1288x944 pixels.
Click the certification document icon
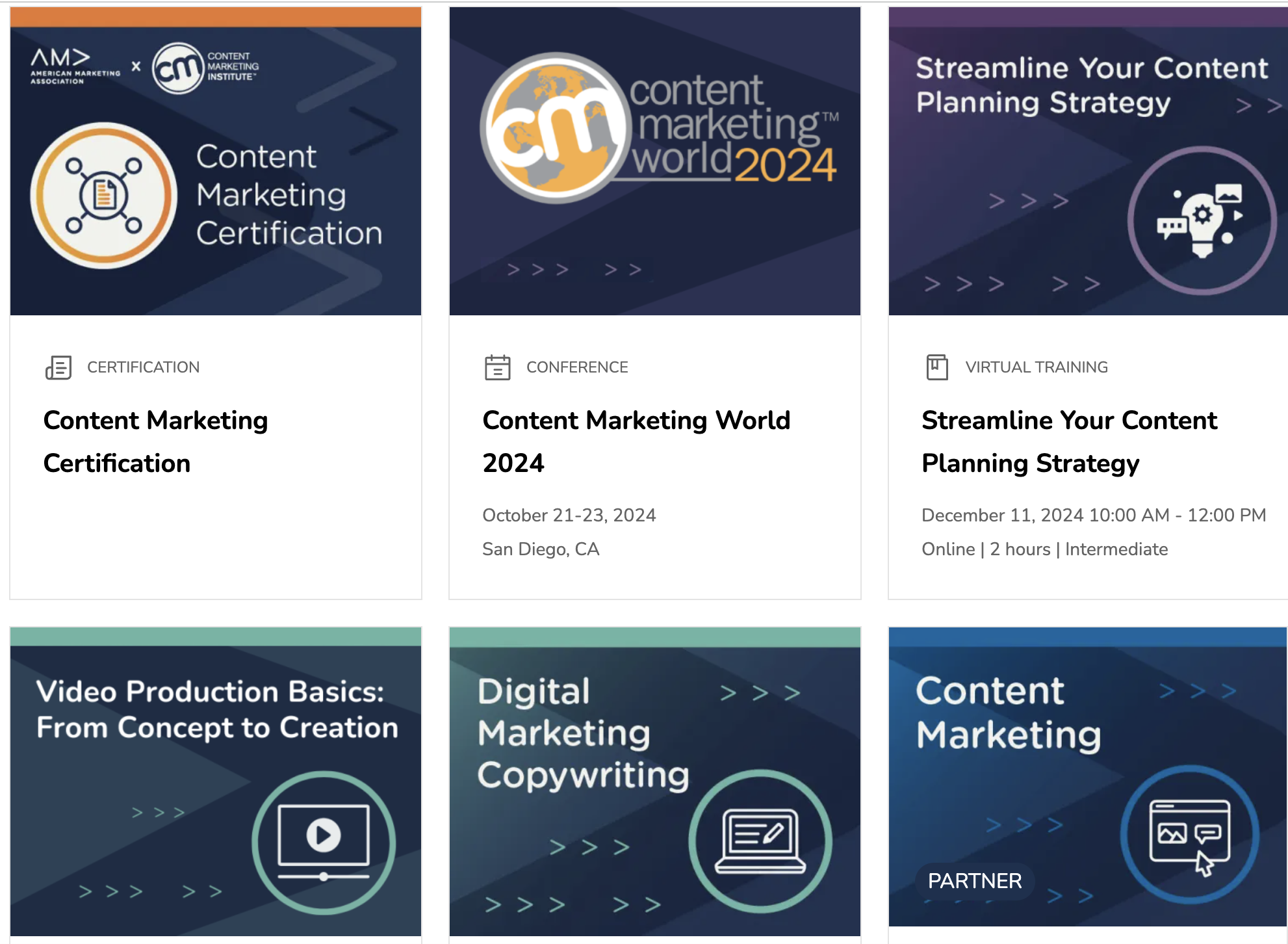pyautogui.click(x=58, y=367)
